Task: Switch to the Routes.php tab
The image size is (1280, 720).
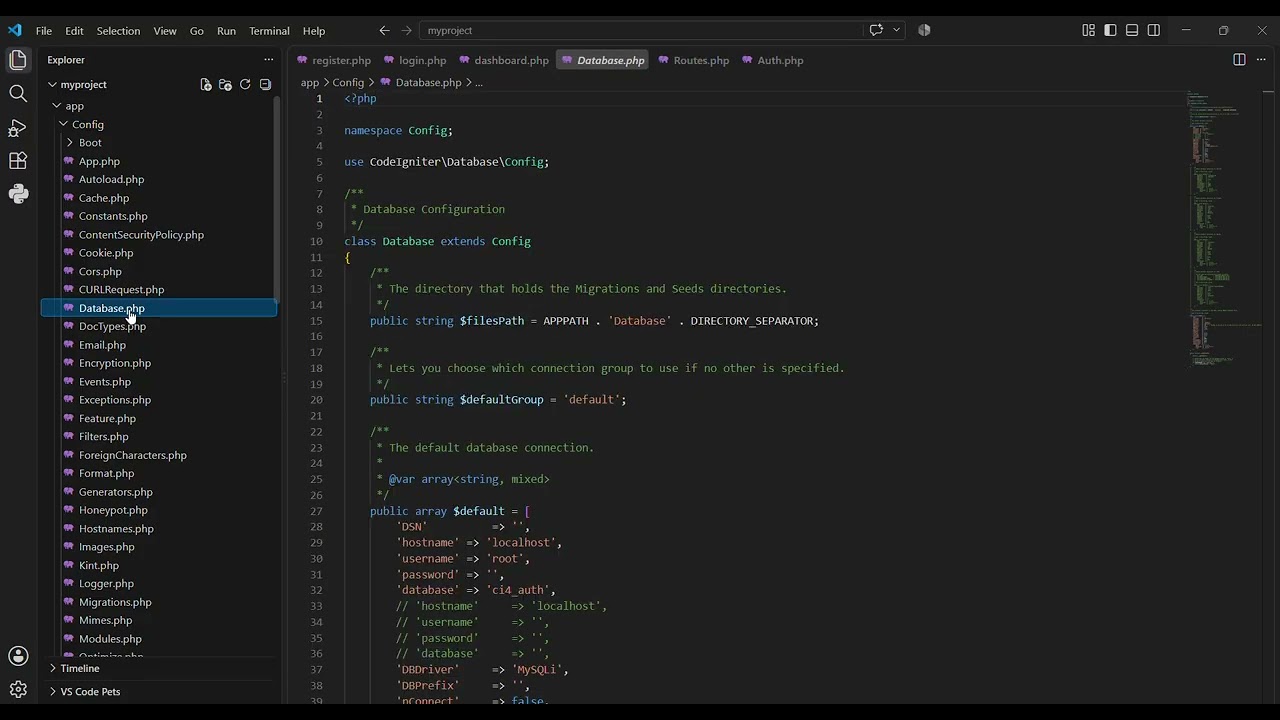Action: tap(693, 61)
